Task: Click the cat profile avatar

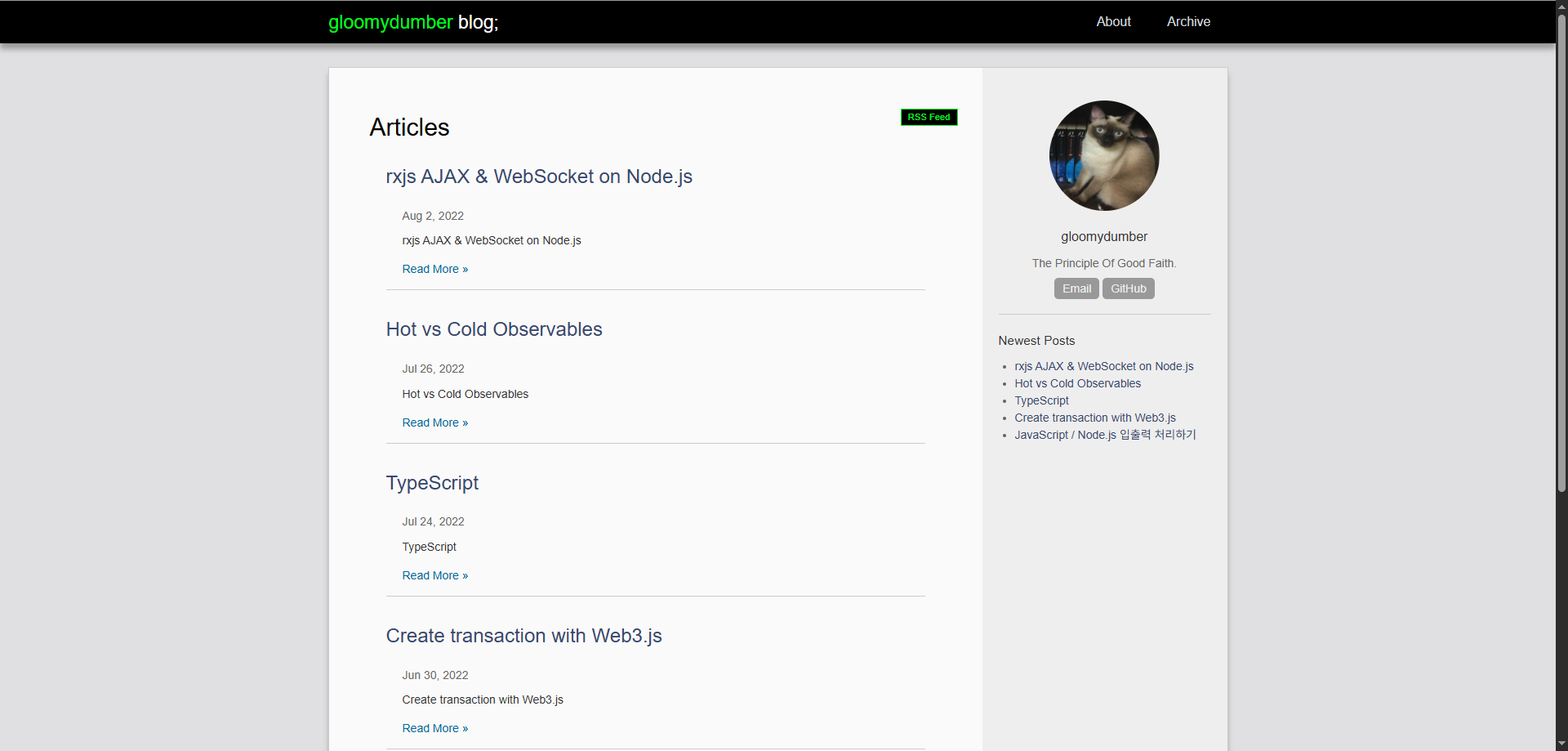Action: (x=1103, y=156)
